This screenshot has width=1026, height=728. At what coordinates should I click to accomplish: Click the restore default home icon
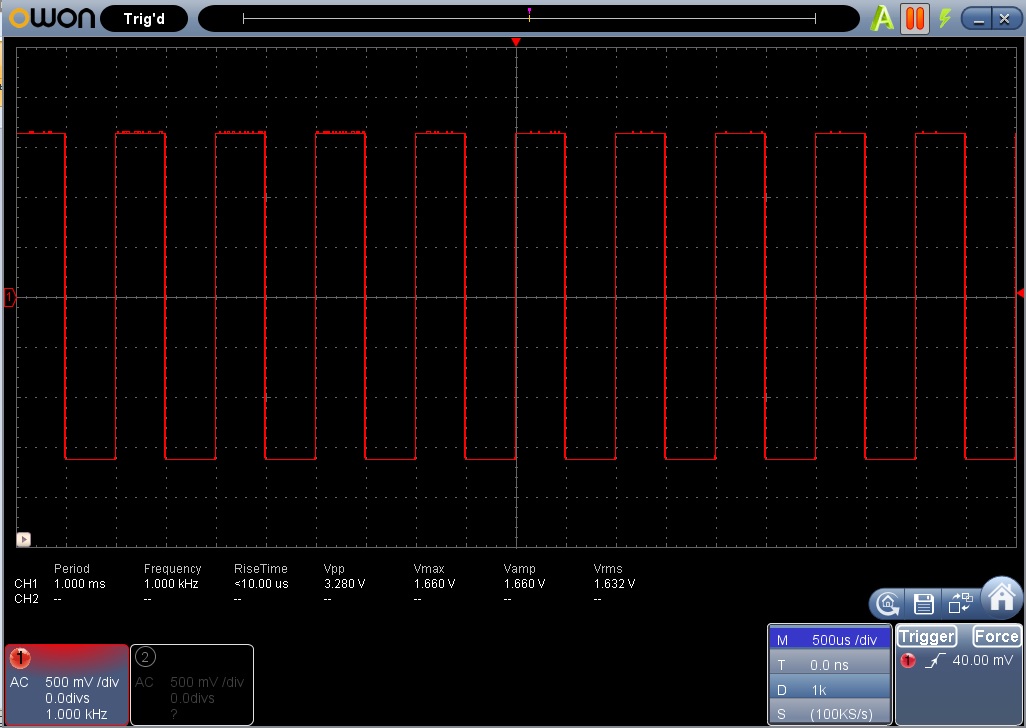tap(886, 603)
